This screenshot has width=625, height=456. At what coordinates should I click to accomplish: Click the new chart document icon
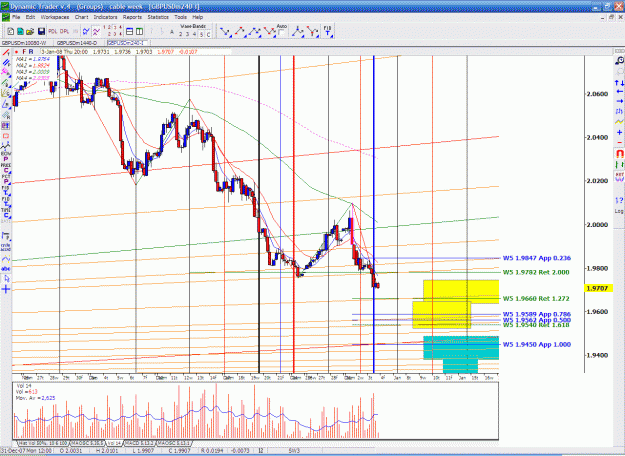tap(11, 31)
